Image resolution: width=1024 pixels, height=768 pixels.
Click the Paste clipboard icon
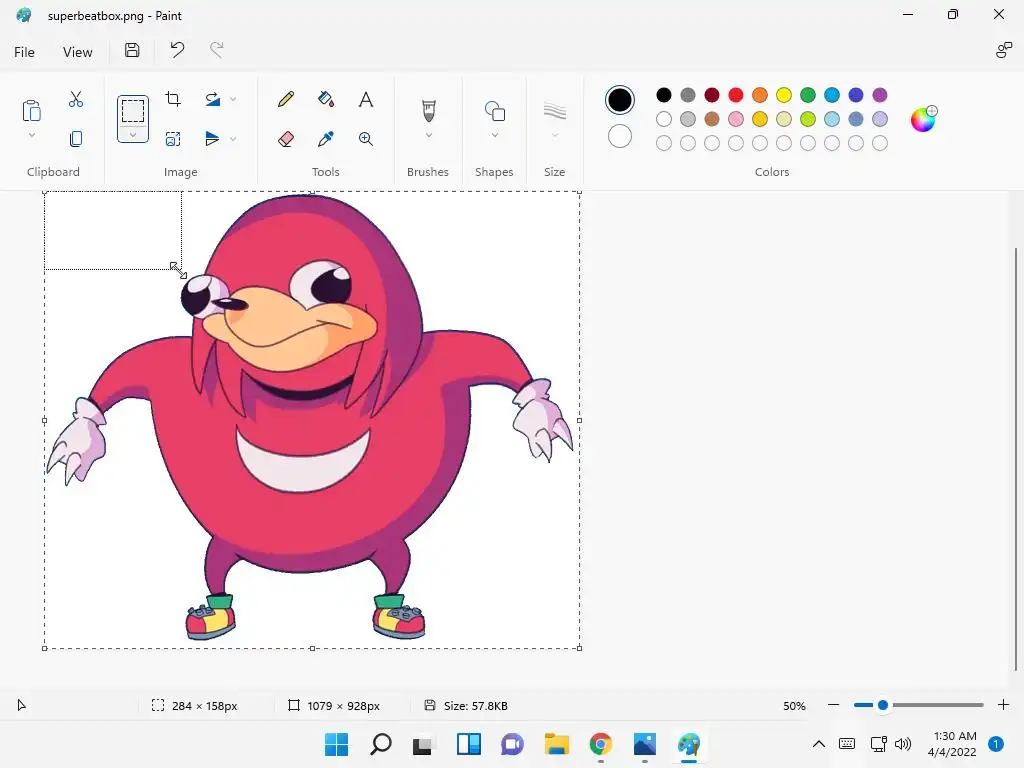[31, 110]
